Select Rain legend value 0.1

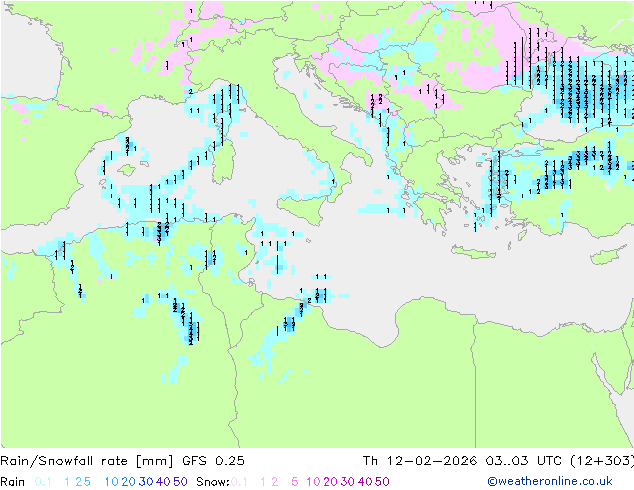(x=43, y=482)
